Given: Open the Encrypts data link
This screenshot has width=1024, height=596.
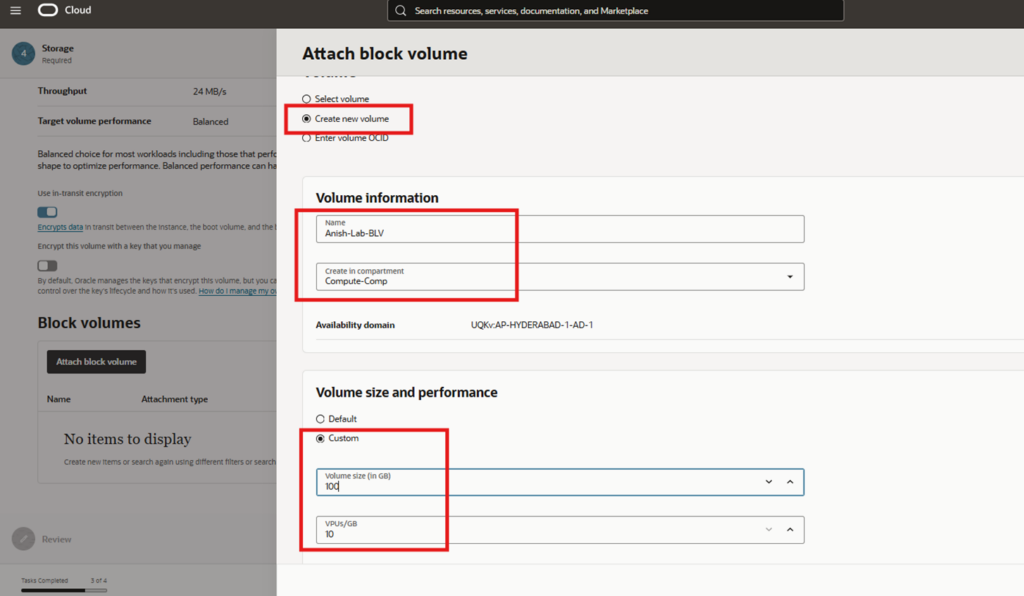Looking at the screenshot, I should coord(60,228).
